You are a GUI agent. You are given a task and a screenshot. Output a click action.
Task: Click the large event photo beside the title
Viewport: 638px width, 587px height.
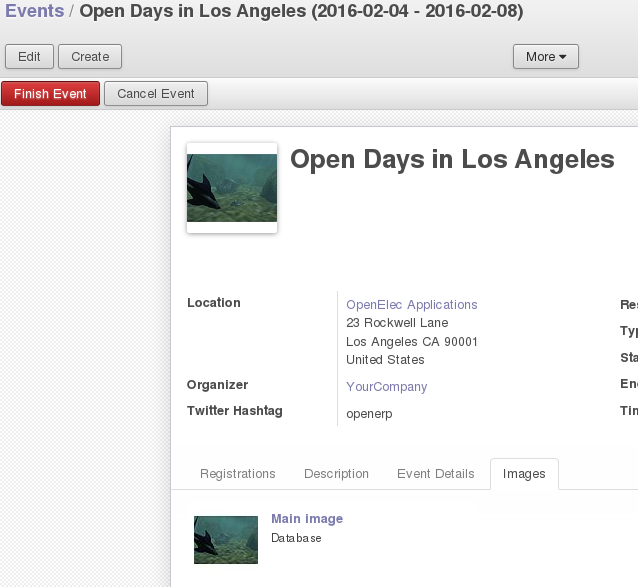(x=232, y=188)
